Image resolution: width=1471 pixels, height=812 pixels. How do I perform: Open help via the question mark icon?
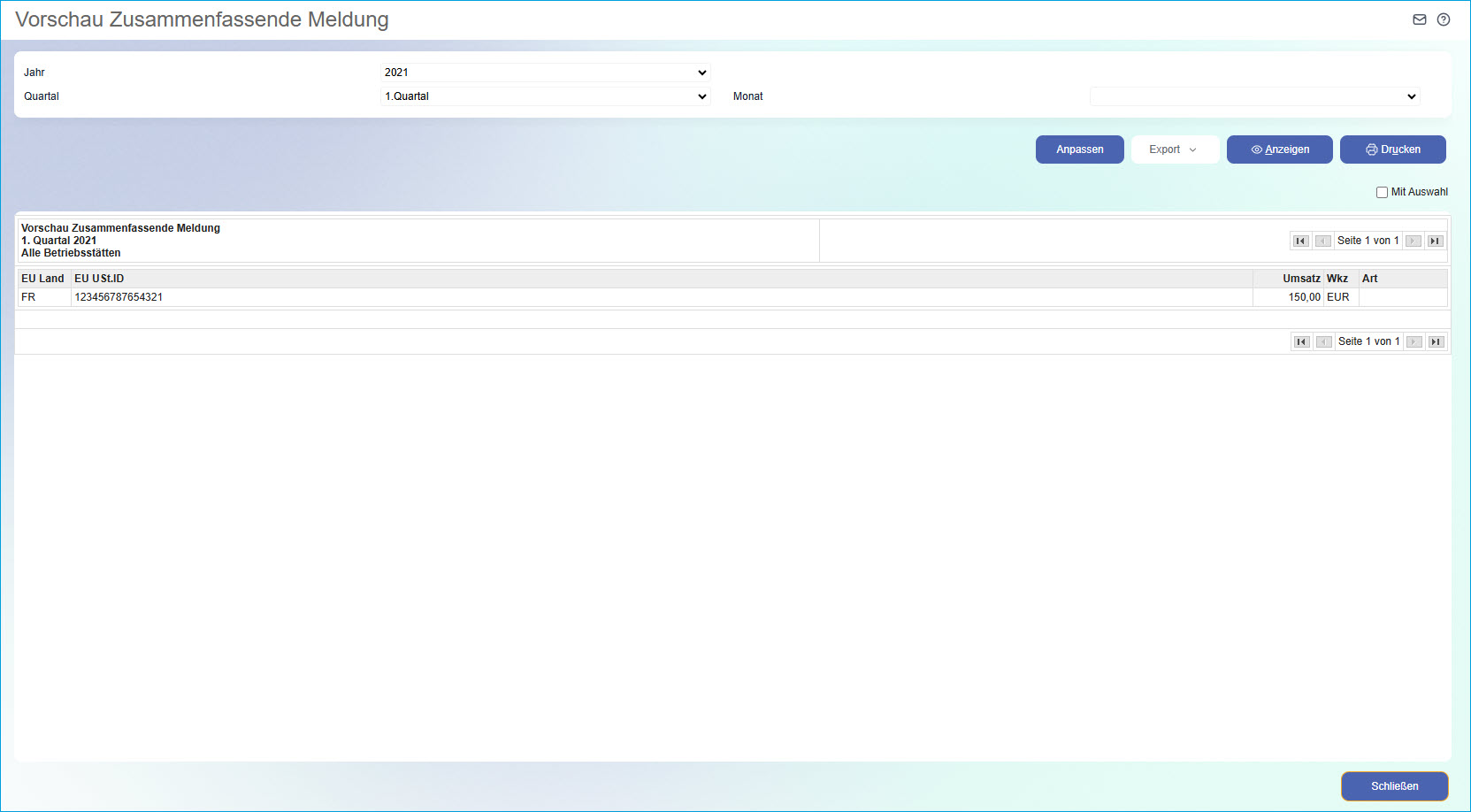1444,19
